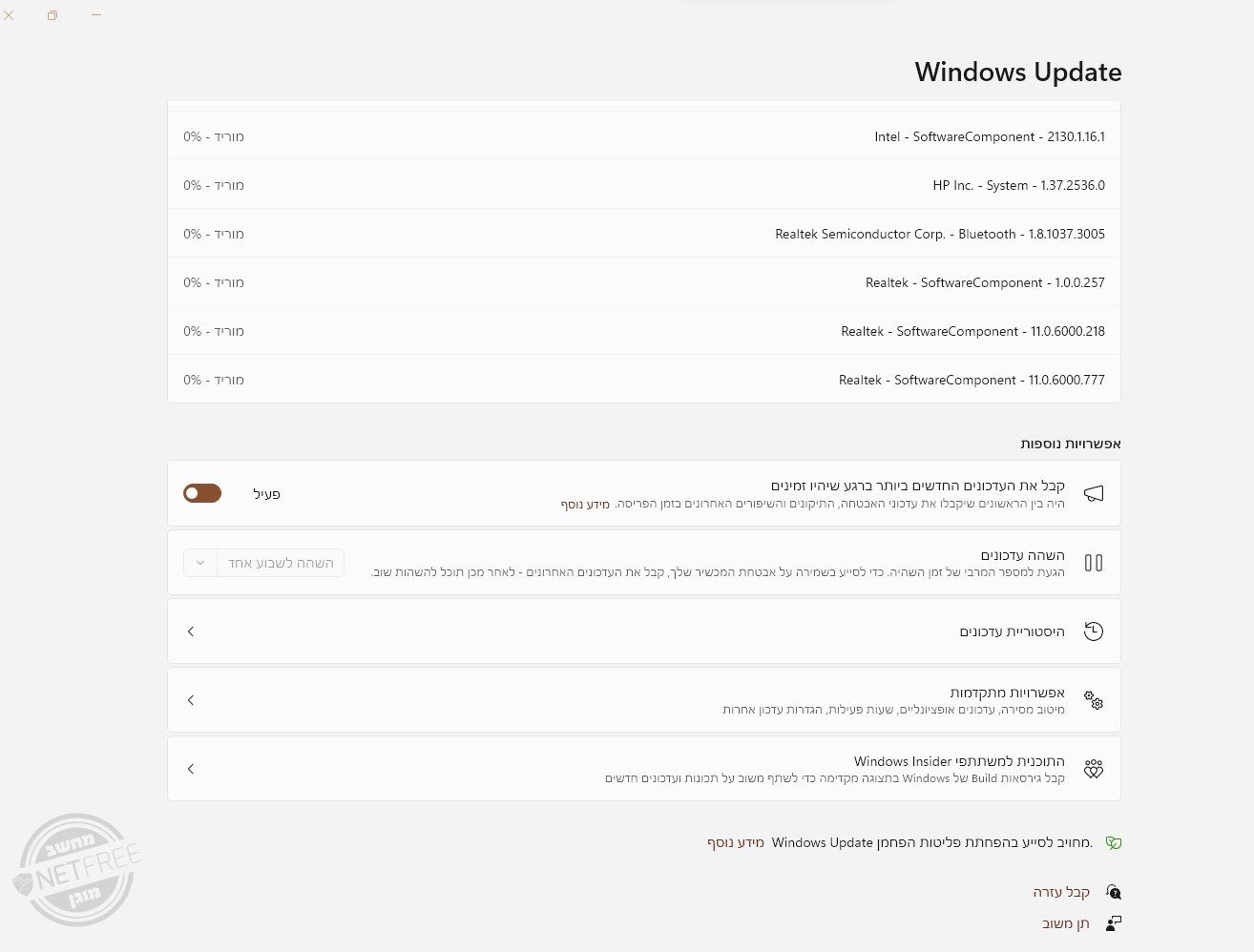The image size is (1254, 952).
Task: Open the pause for one week dropdown
Action: pyautogui.click(x=263, y=563)
